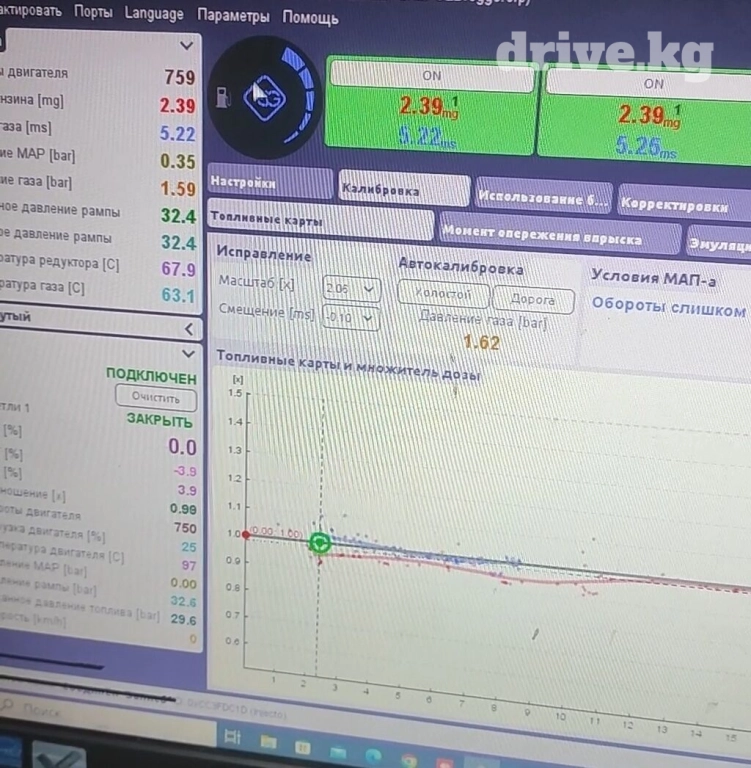
Task: Open the Порты menu
Action: click(x=93, y=13)
